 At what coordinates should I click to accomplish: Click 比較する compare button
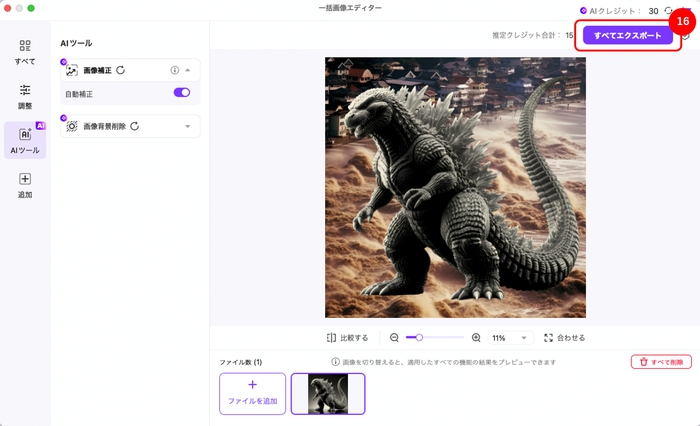pyautogui.click(x=347, y=338)
